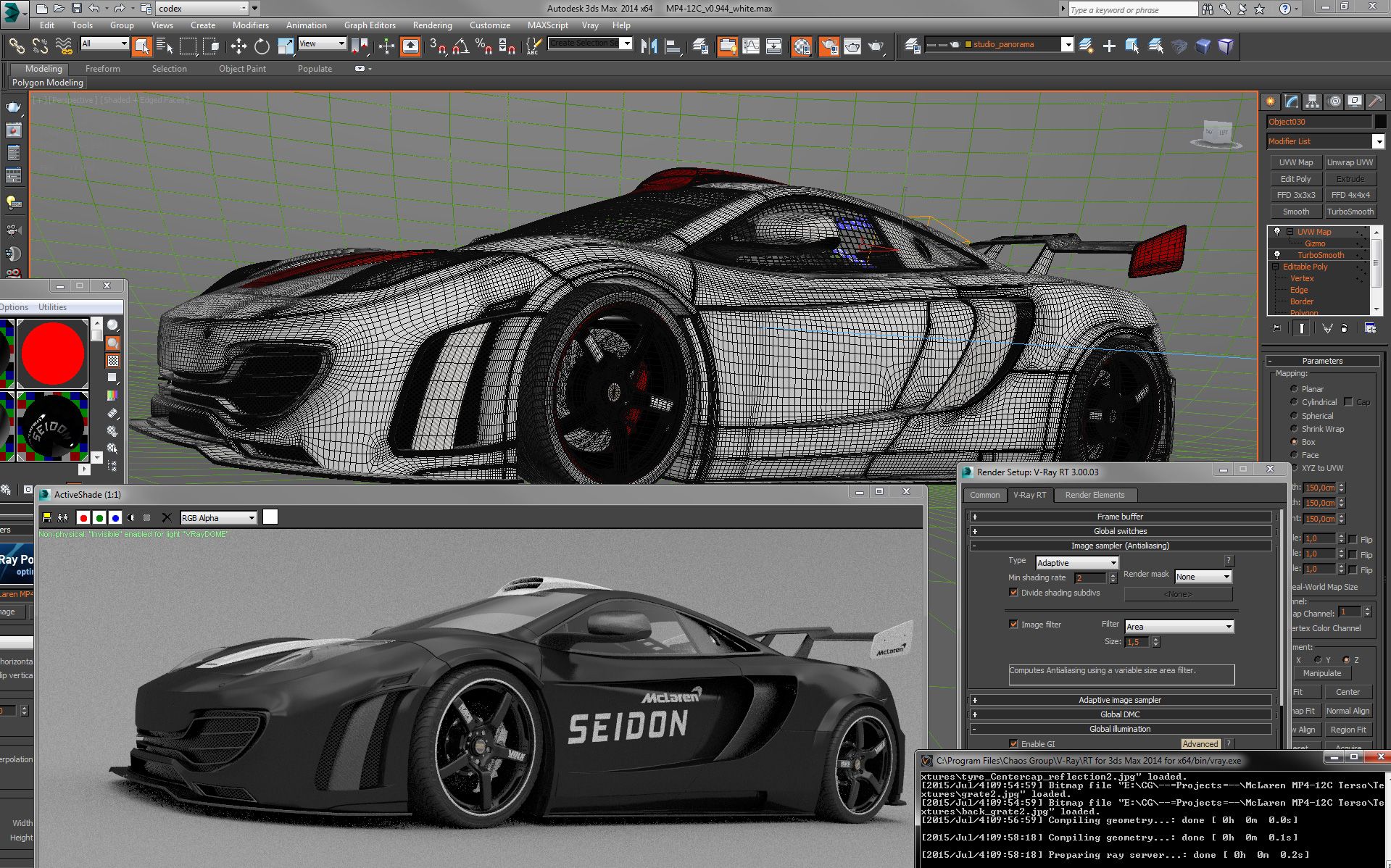Image resolution: width=1391 pixels, height=868 pixels.
Task: Uncheck Divide shading subdivs checkbox
Action: pyautogui.click(x=1013, y=593)
